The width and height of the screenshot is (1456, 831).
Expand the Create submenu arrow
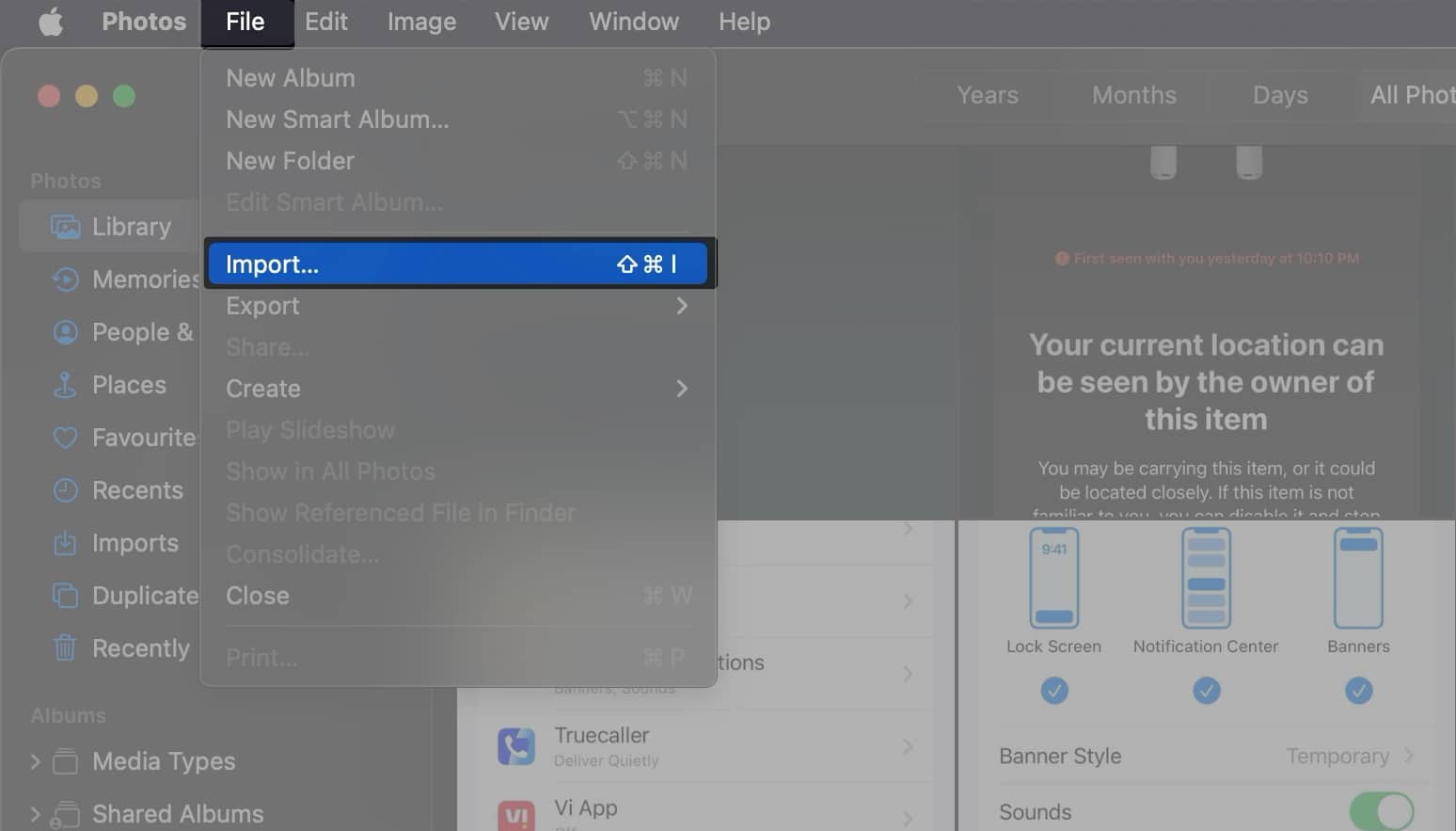click(682, 389)
